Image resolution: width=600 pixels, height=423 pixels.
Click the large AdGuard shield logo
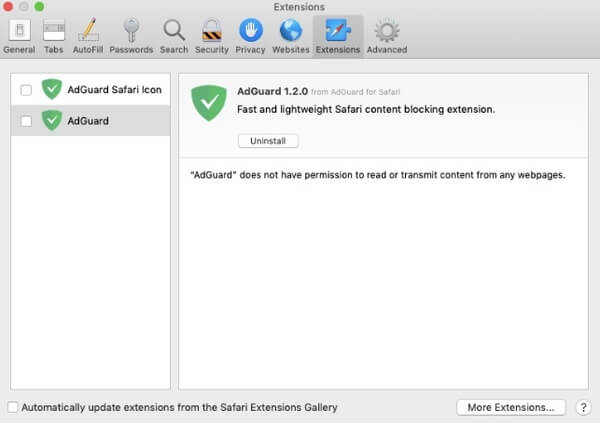click(x=209, y=103)
